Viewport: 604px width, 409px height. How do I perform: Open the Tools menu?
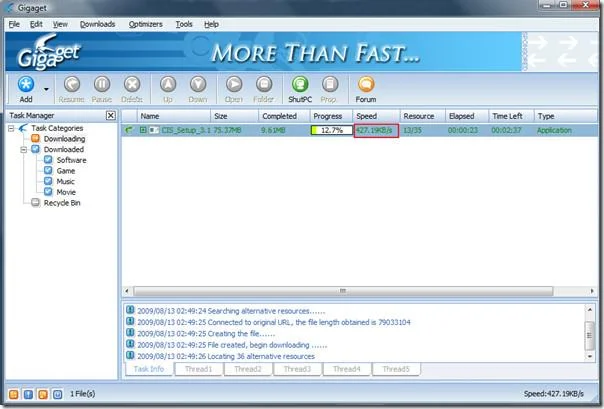pyautogui.click(x=184, y=24)
